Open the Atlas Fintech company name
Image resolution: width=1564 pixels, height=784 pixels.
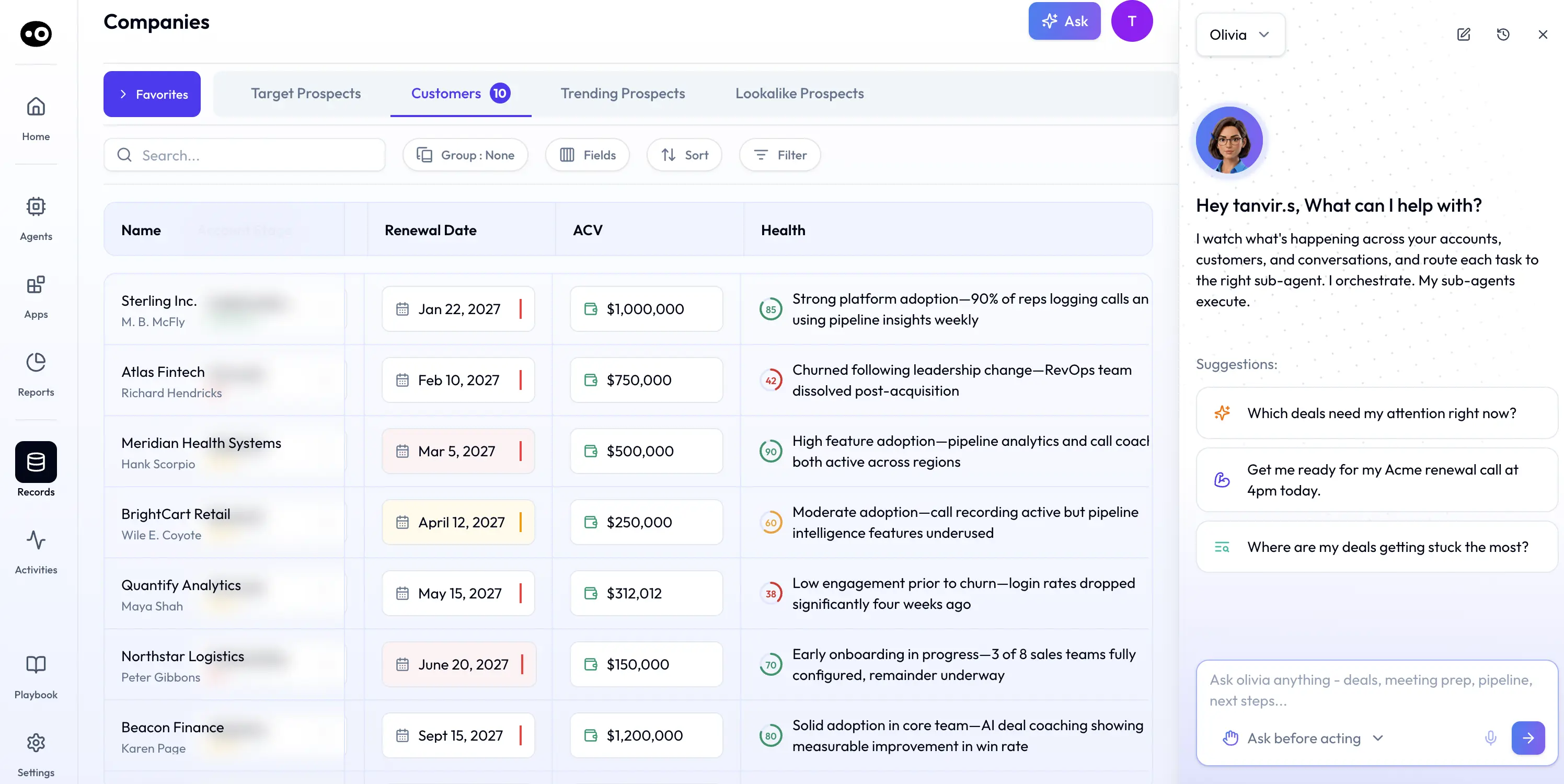(163, 372)
